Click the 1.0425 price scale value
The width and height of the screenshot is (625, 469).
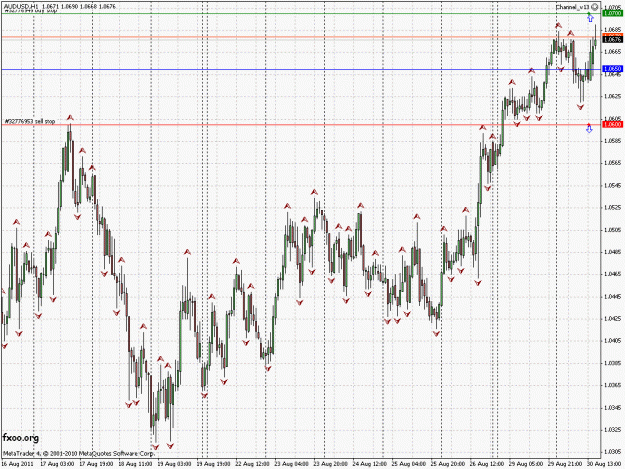click(x=613, y=318)
